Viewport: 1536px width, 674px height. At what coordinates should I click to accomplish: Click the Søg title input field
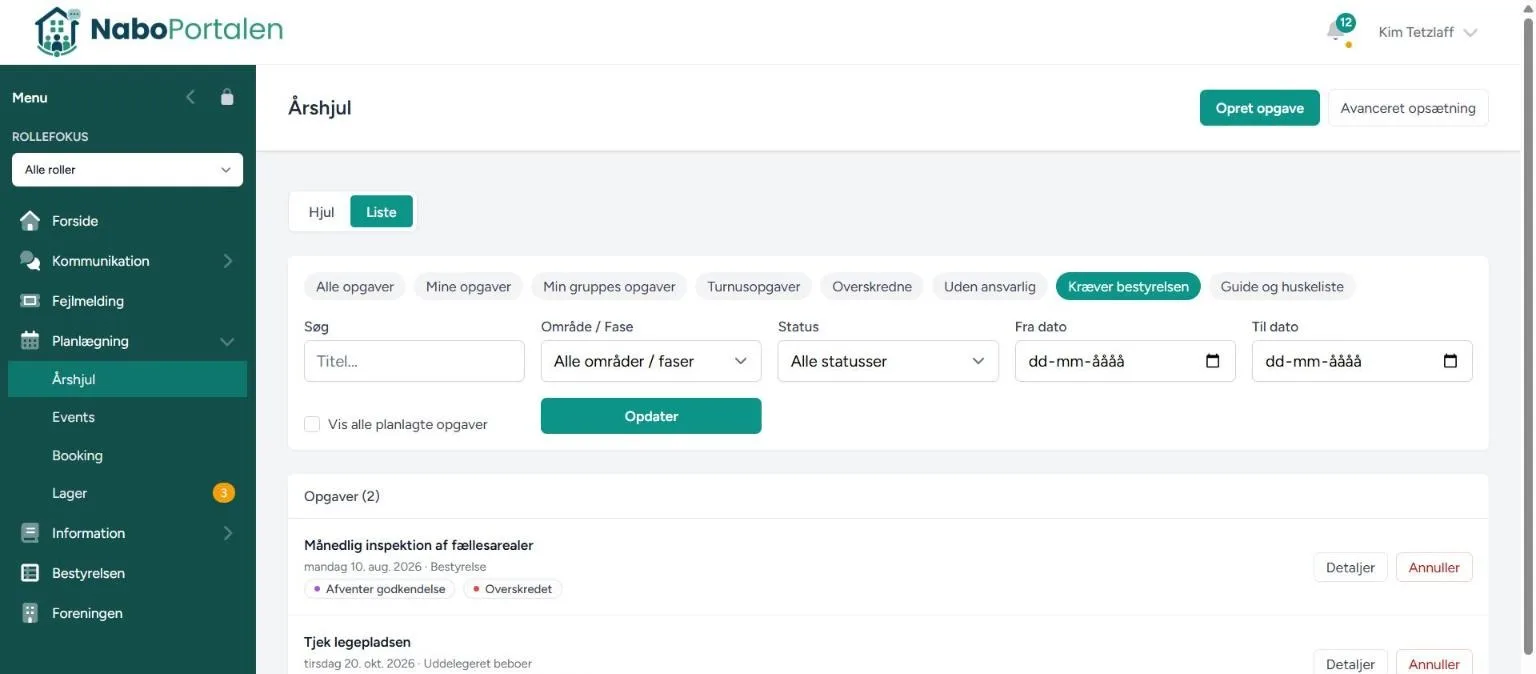pos(414,361)
